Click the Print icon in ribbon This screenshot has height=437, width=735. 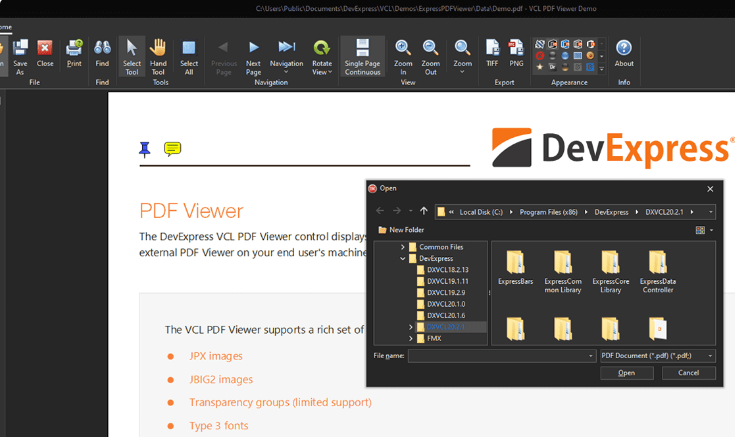click(74, 48)
